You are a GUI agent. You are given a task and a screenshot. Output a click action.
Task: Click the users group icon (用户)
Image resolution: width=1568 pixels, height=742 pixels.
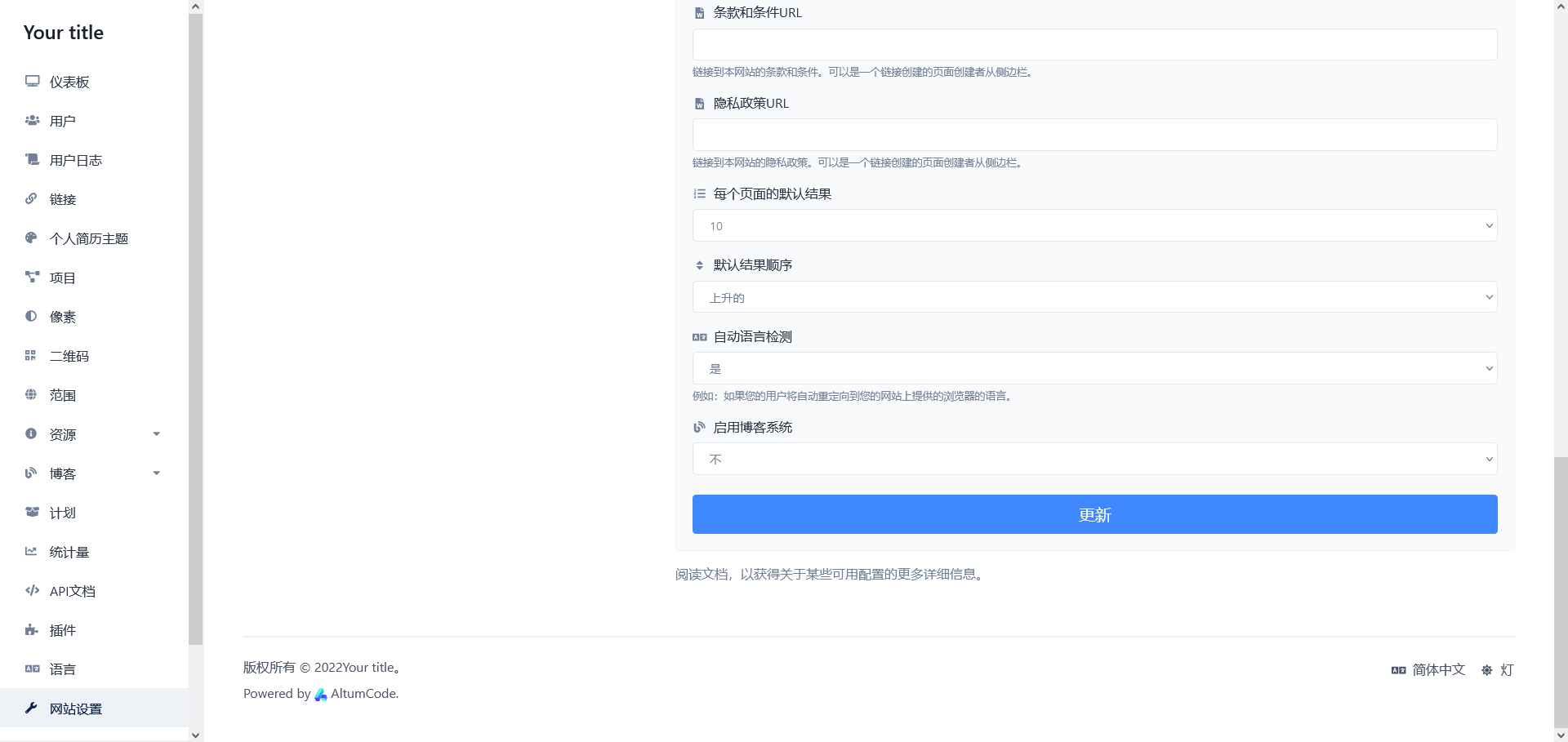pos(32,120)
